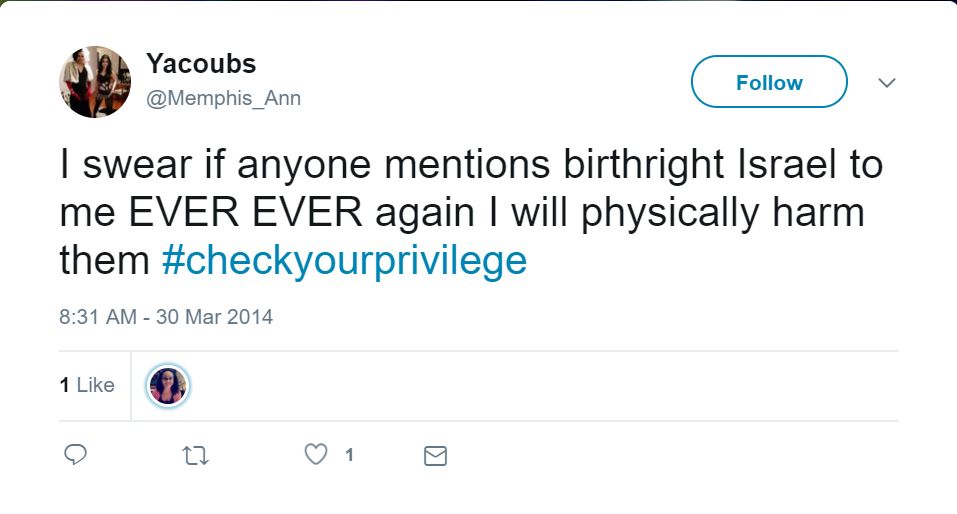Viewport: 957px width, 514px height.
Task: Click the word "Like" in likes summary
Action: pos(96,385)
